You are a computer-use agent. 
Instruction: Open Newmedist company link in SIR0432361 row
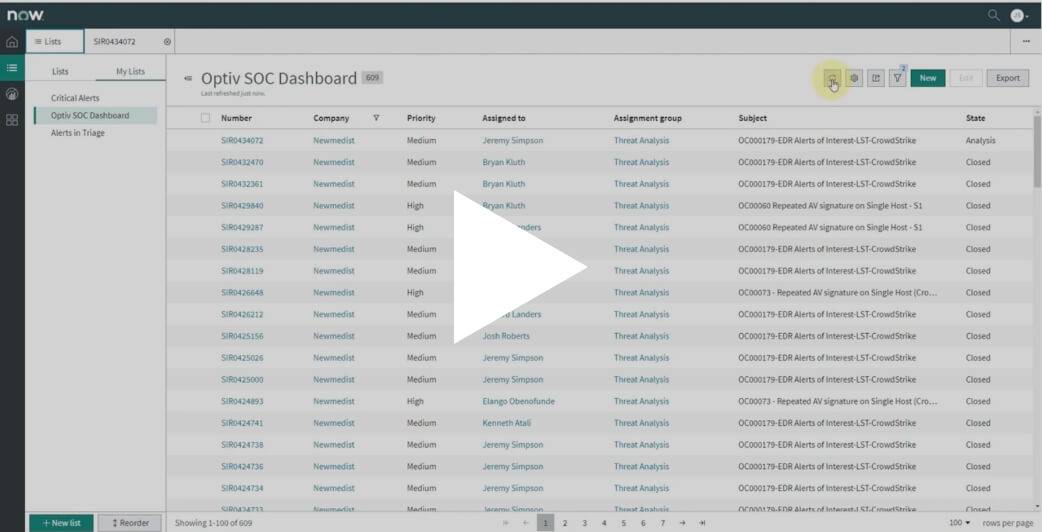(x=334, y=184)
